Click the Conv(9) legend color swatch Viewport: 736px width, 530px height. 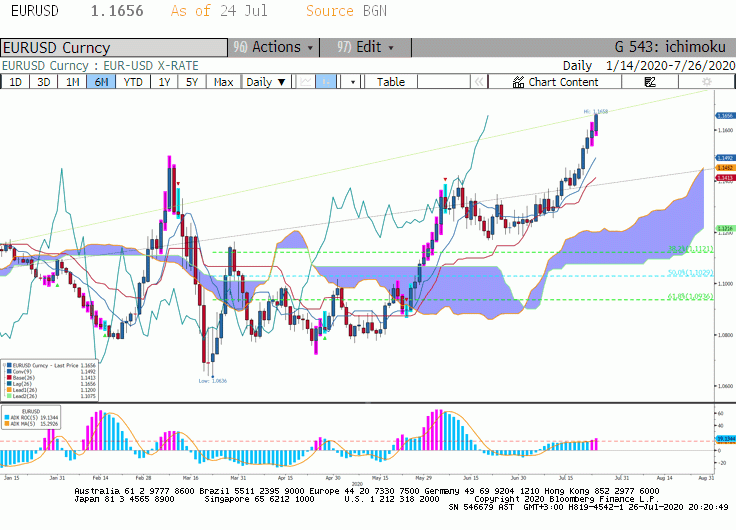tap(9, 371)
